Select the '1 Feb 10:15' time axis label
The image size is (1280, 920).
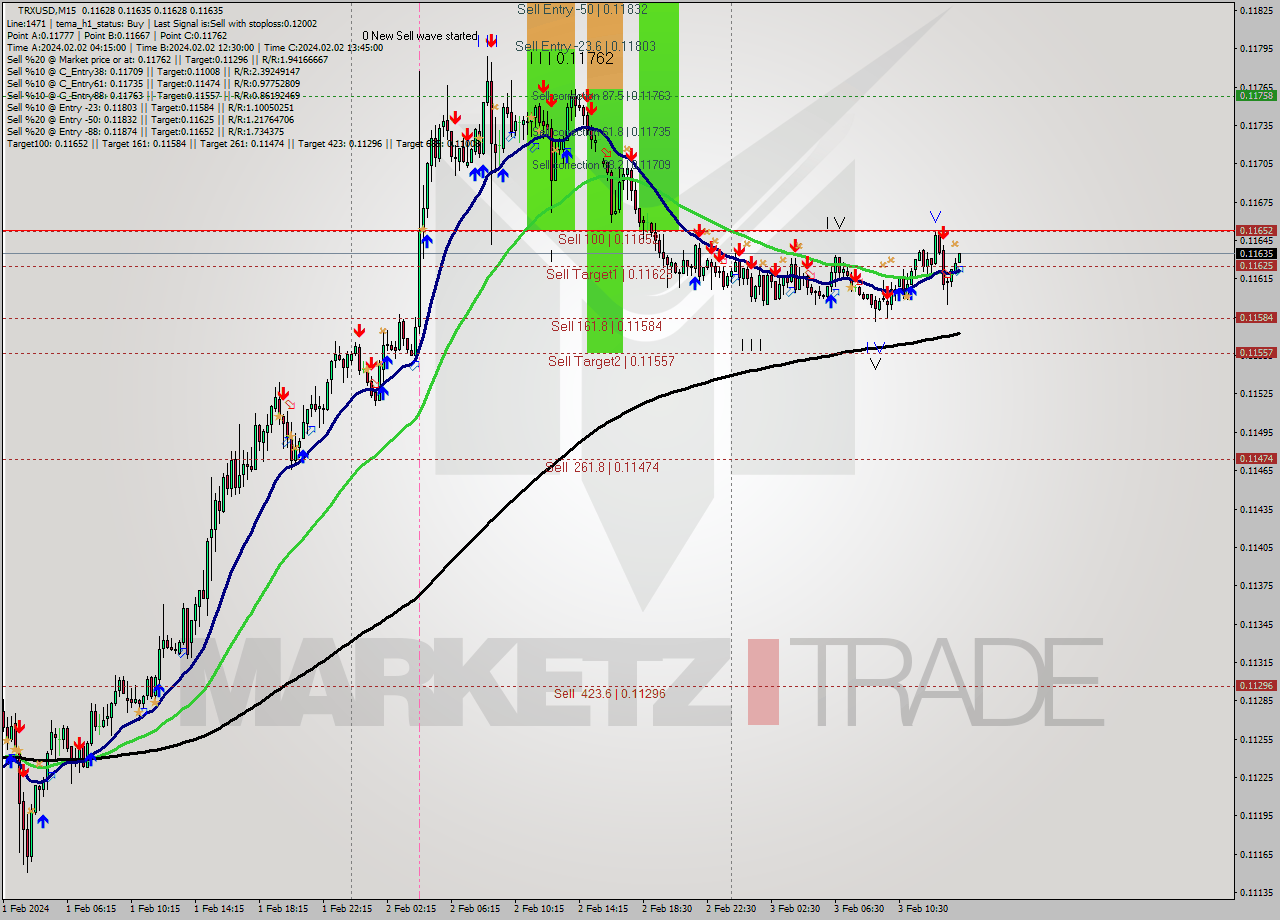coord(155,909)
